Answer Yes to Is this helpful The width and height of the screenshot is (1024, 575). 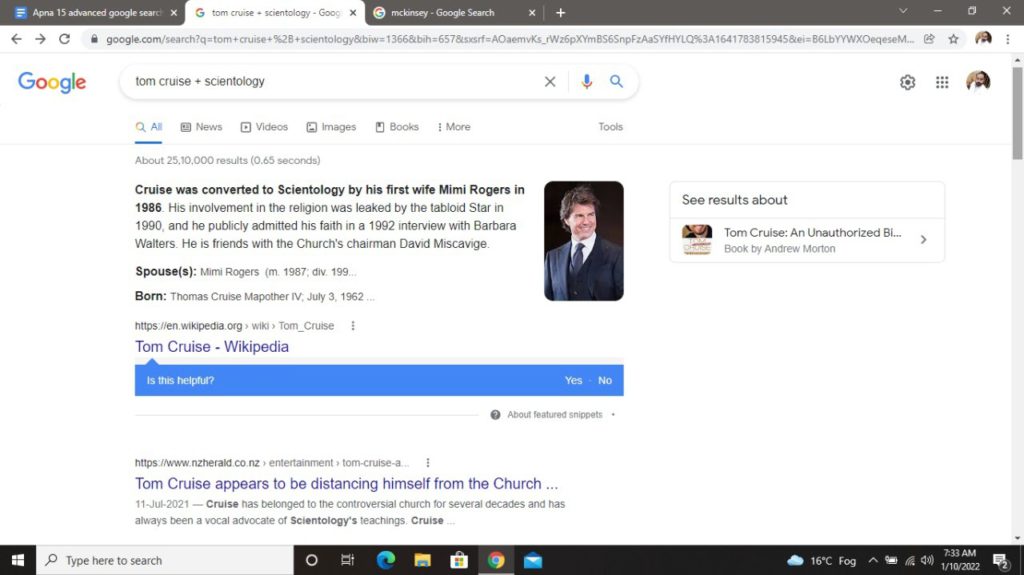[x=573, y=380]
